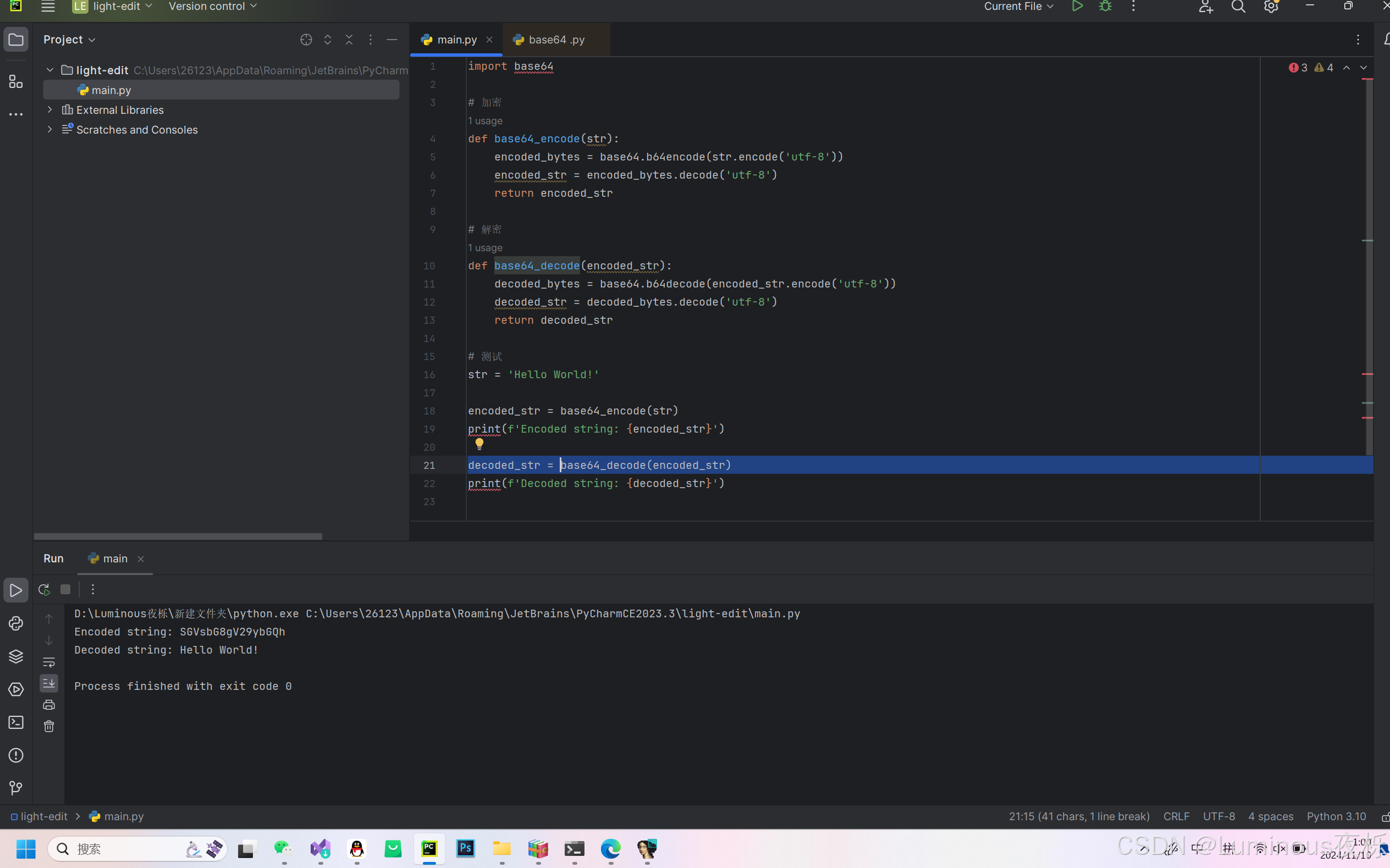Screen dimensions: 1390x868
Task: Click light-edit breadcrumb in status bar
Action: [x=39, y=816]
